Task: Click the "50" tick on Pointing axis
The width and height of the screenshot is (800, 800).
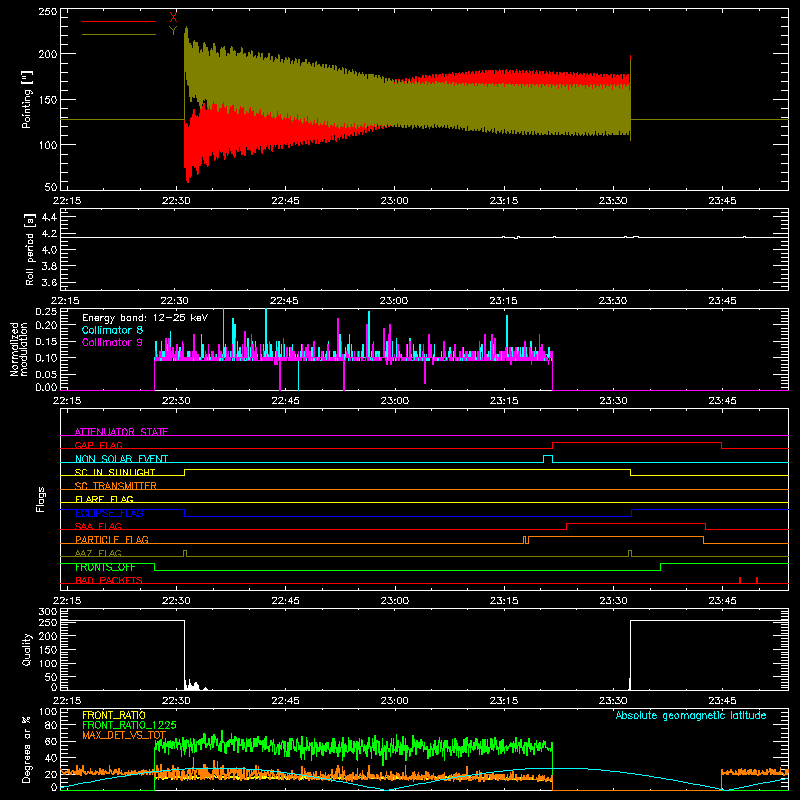Action: 51,187
